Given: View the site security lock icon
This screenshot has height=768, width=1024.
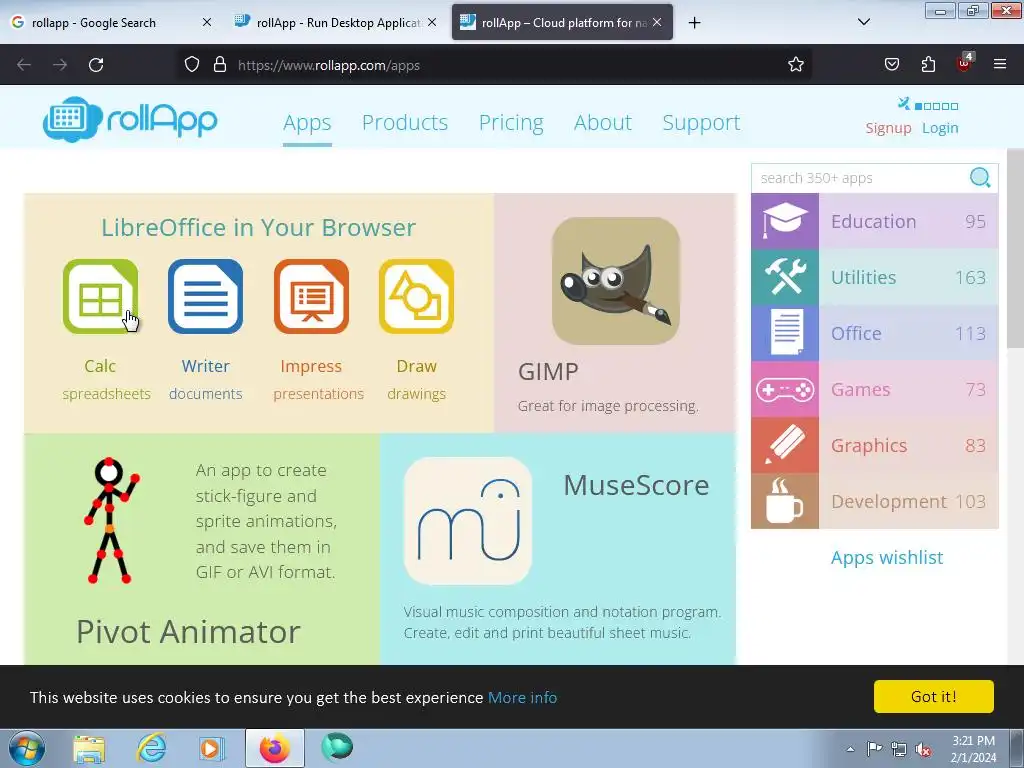Looking at the screenshot, I should point(220,65).
